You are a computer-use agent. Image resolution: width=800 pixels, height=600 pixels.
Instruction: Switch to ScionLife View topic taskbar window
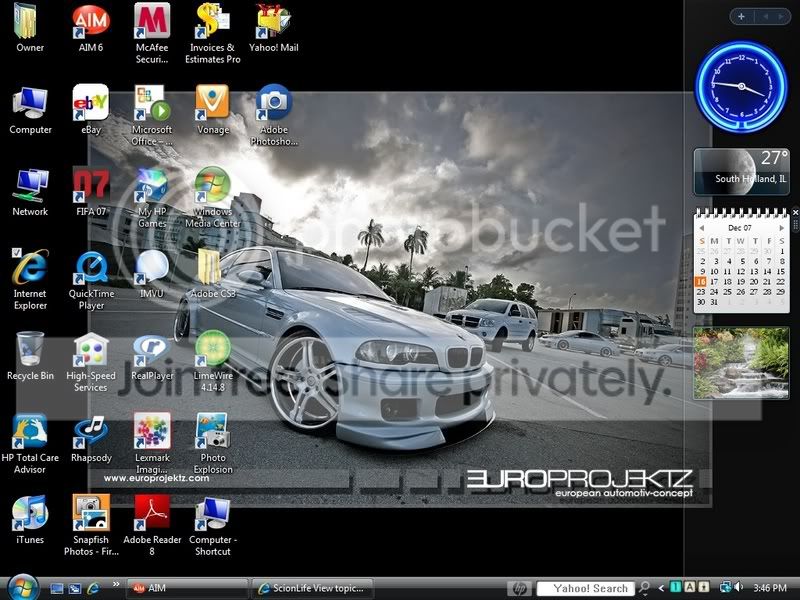(x=312, y=588)
